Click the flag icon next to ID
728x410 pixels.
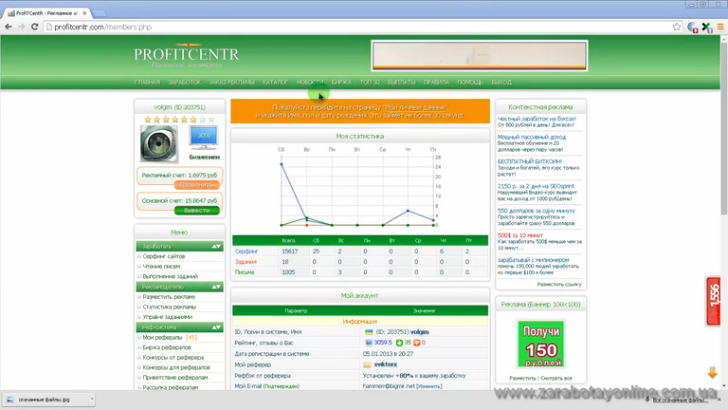point(369,332)
